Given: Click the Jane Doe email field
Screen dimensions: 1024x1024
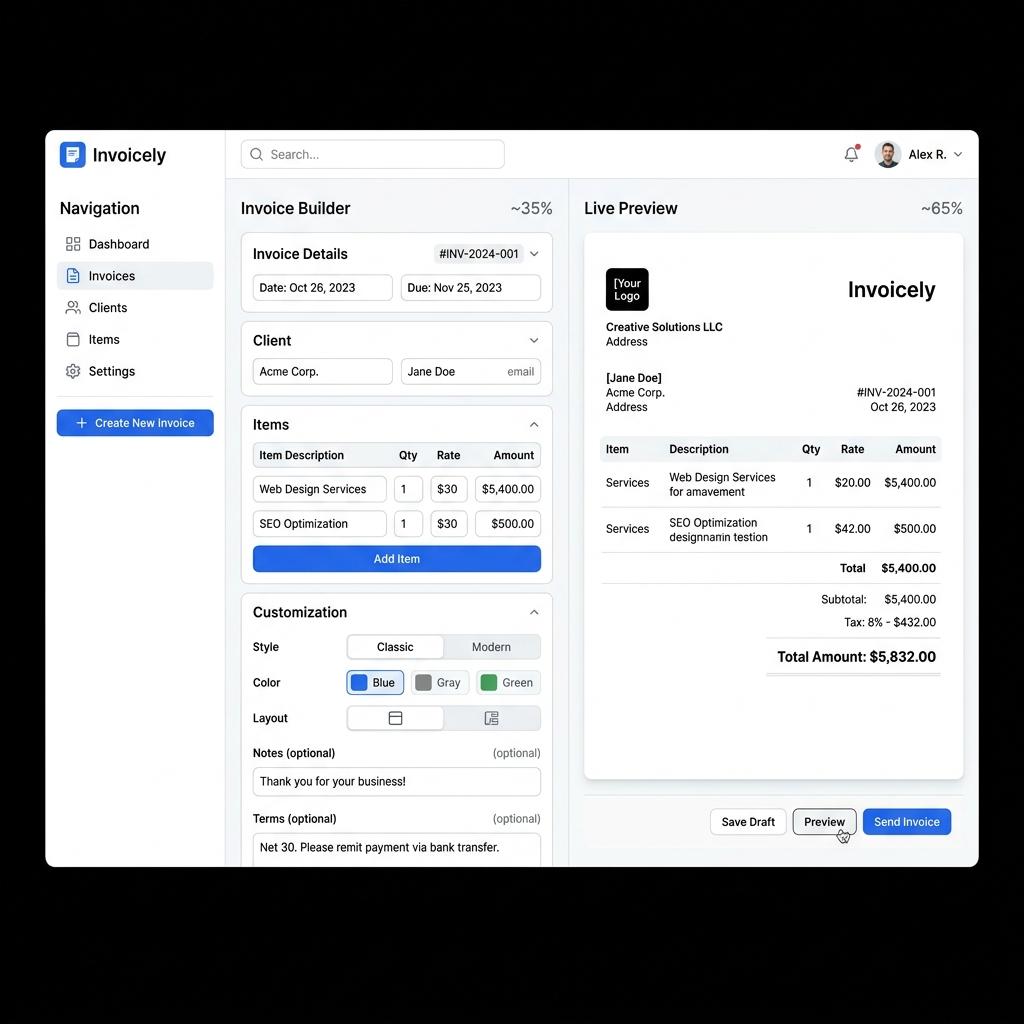Looking at the screenshot, I should 471,372.
